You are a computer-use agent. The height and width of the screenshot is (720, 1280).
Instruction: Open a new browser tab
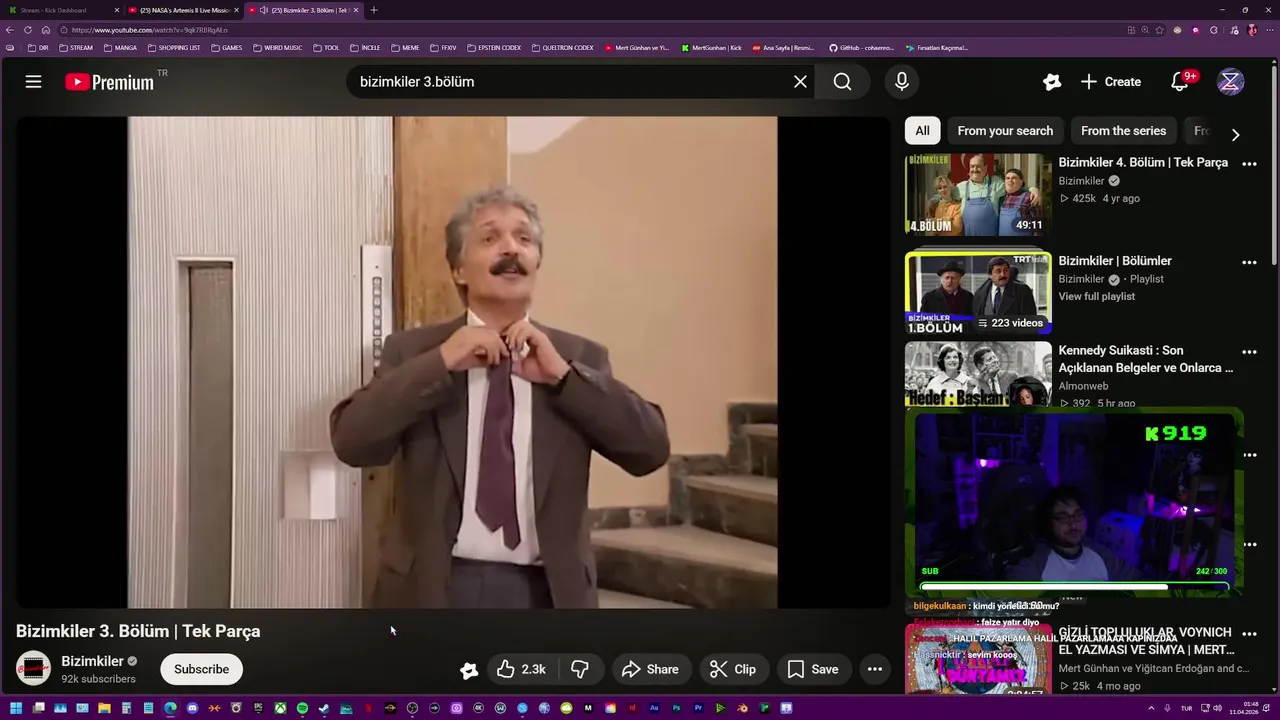[x=374, y=10]
